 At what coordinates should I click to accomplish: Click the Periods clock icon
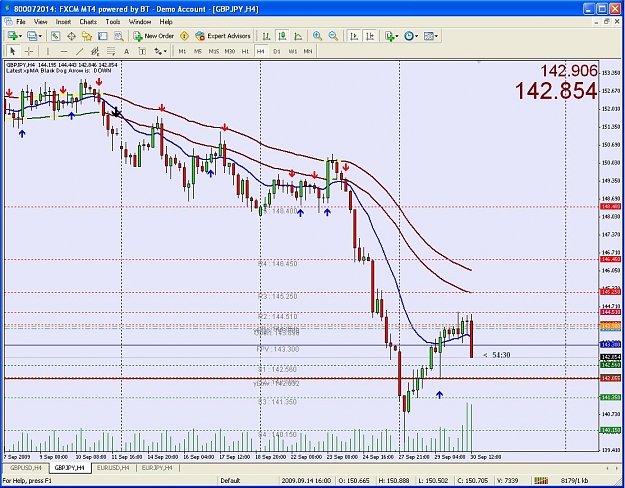click(409, 36)
